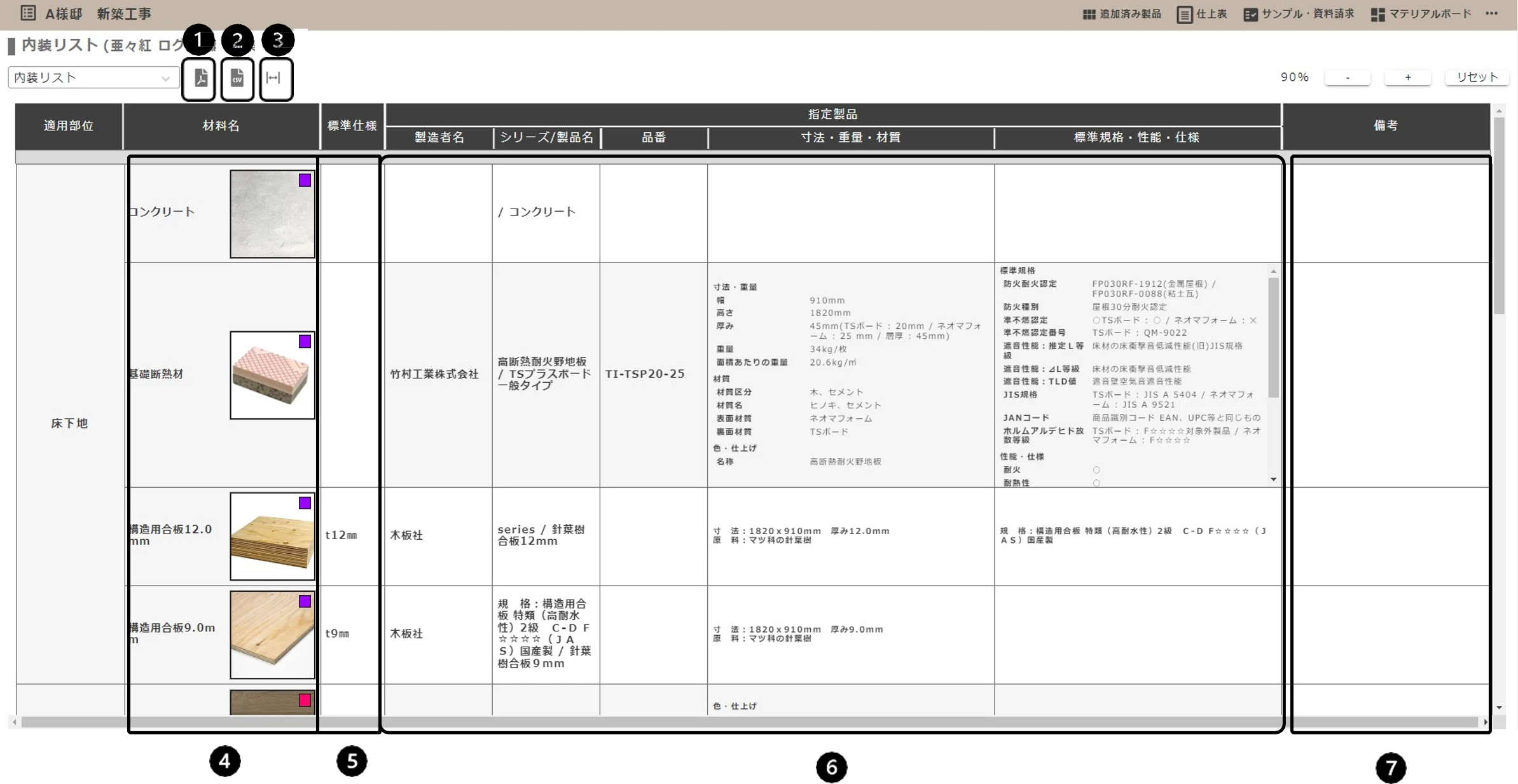Open the マテリアルボード view

point(1421,14)
